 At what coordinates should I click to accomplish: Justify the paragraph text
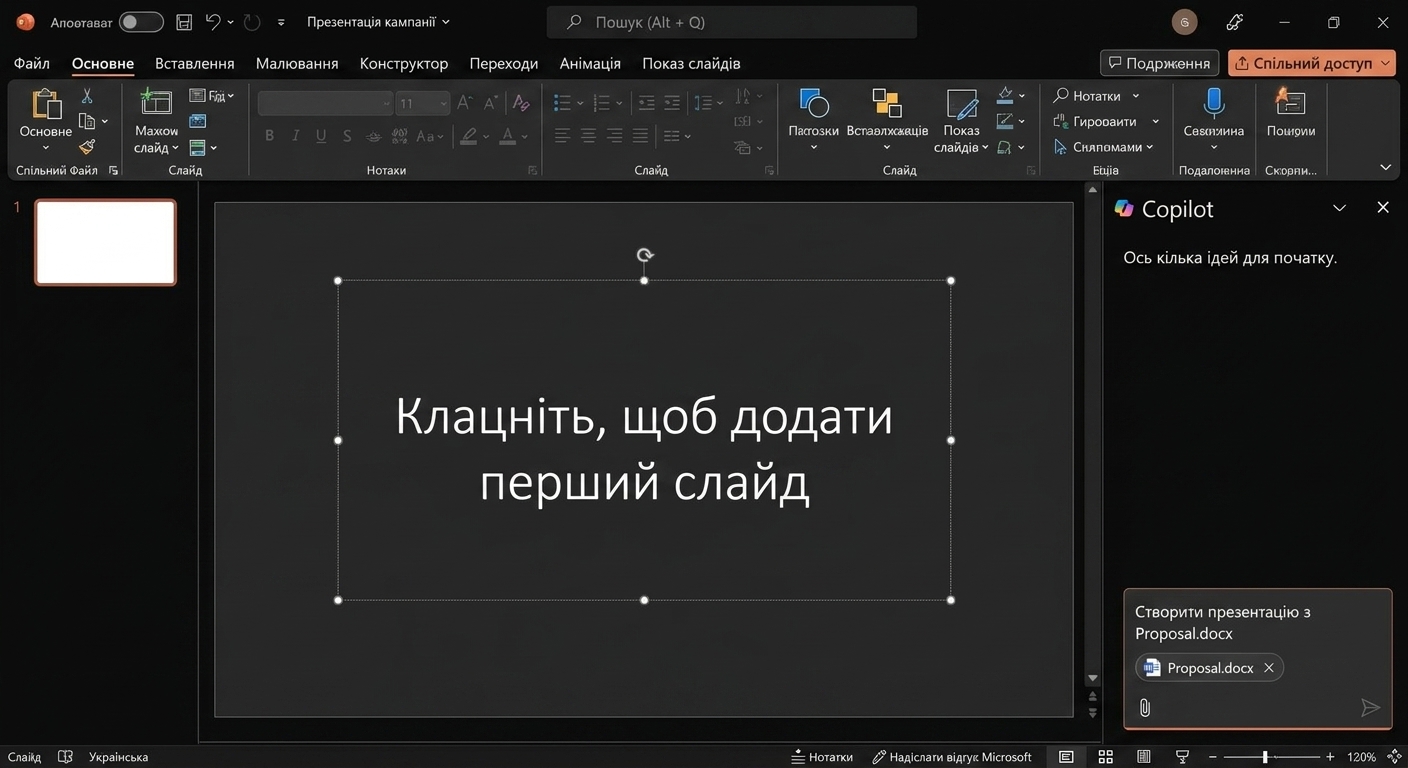(x=640, y=135)
